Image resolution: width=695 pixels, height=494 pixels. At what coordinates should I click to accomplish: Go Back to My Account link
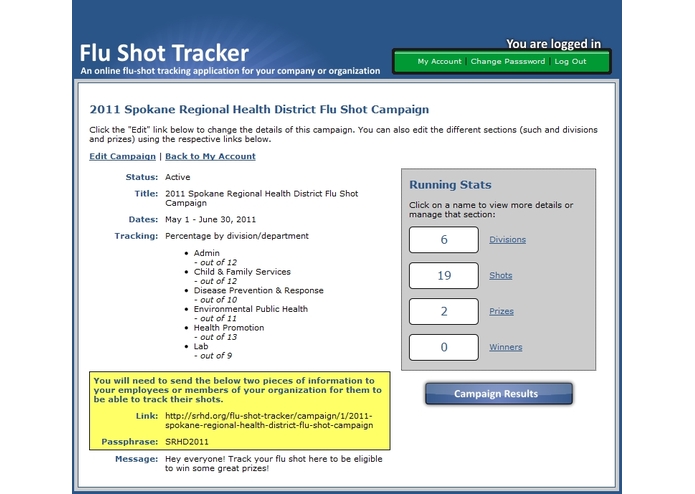coord(210,156)
